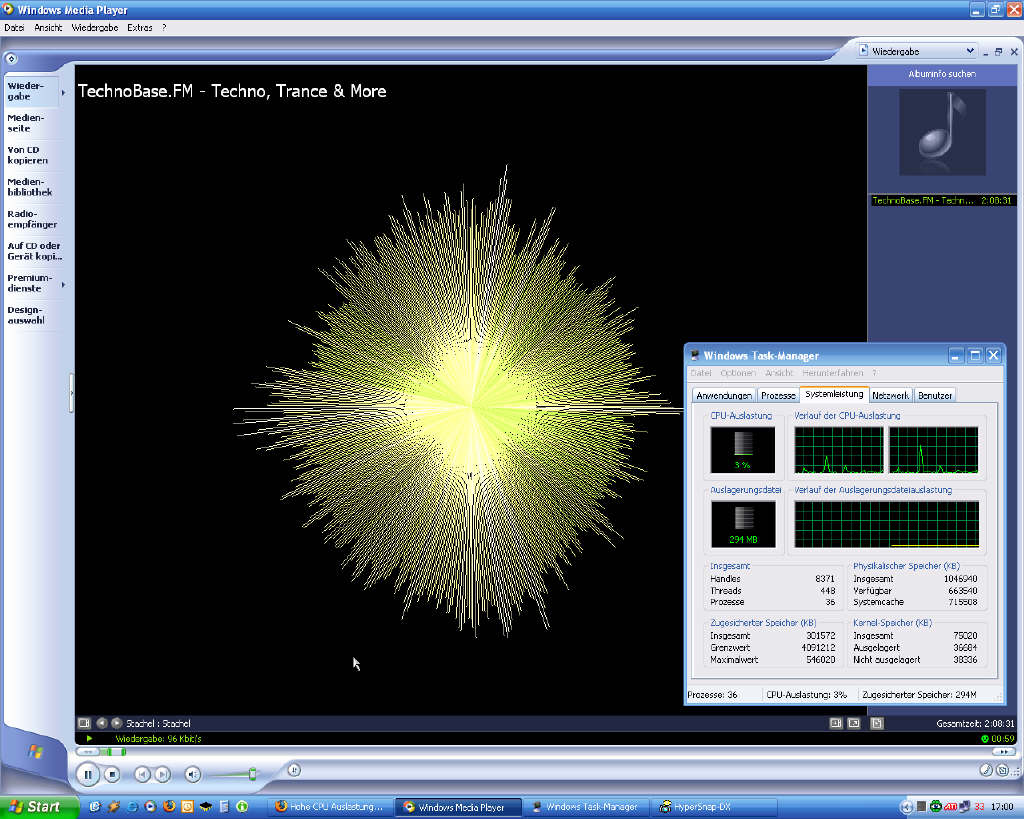1024x819 pixels.
Task: Click the compact mode icon at bottom right
Action: [x=1003, y=770]
